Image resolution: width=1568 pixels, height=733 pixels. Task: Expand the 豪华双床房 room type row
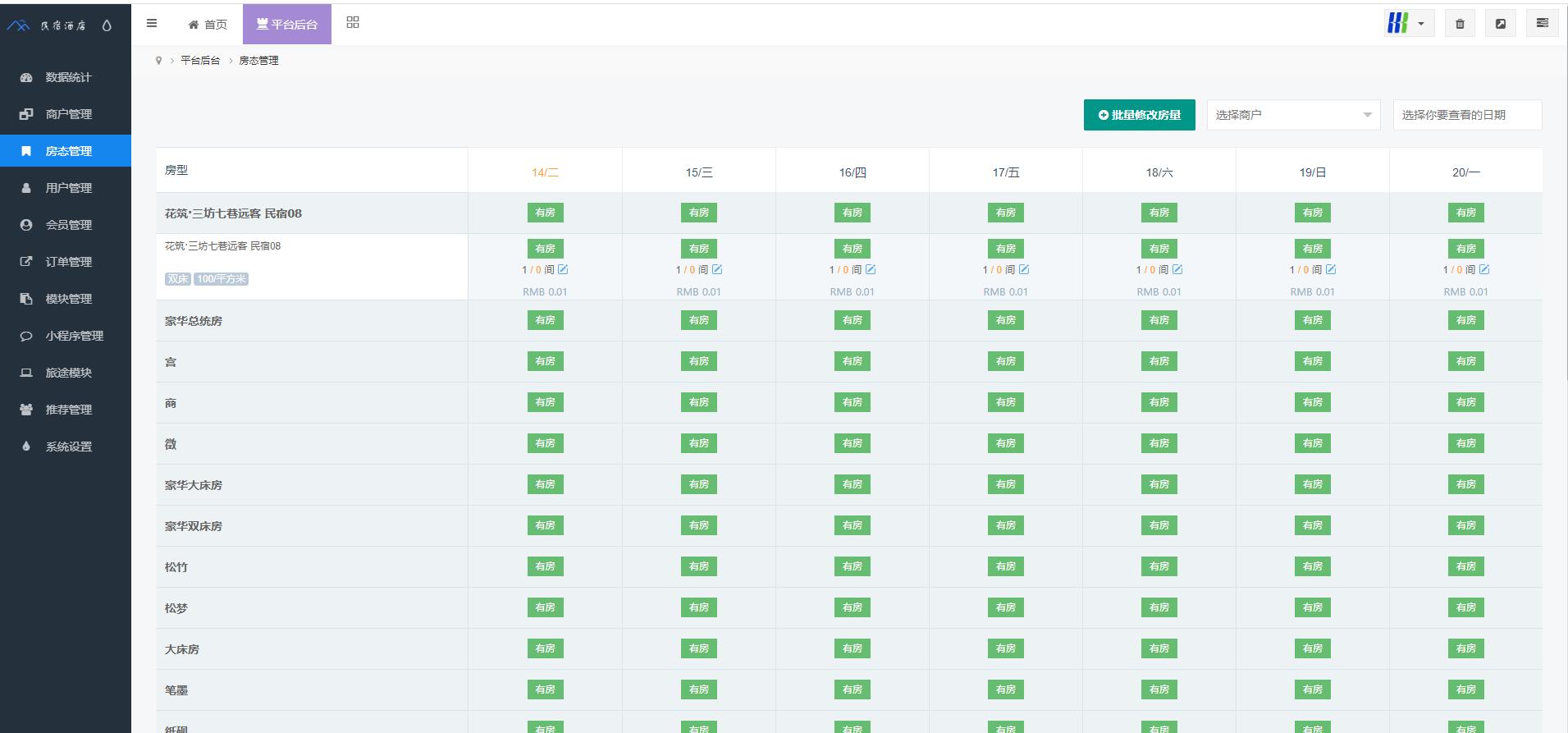[x=194, y=526]
